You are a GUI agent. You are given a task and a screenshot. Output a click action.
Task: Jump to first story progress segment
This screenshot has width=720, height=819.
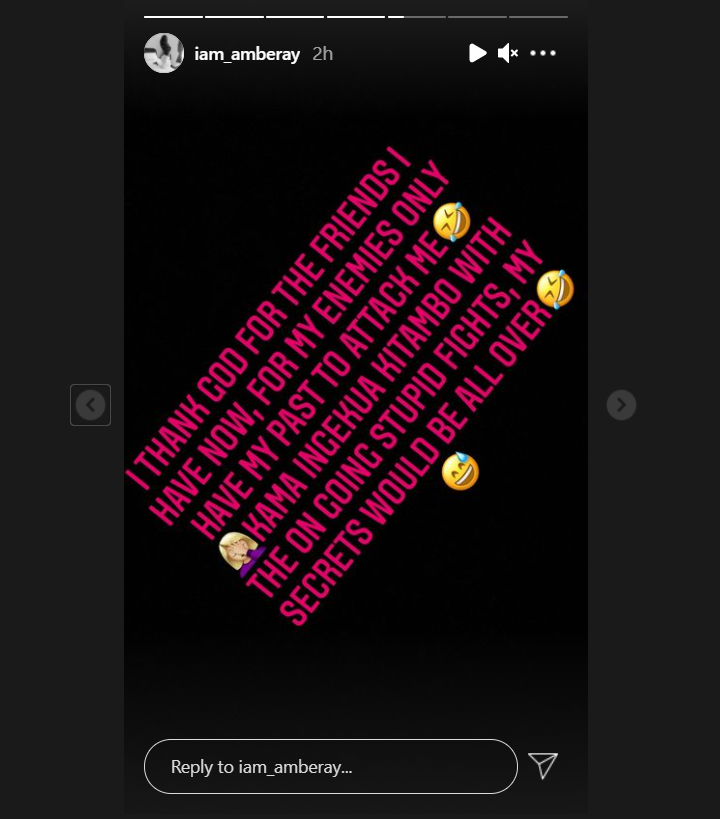[173, 17]
